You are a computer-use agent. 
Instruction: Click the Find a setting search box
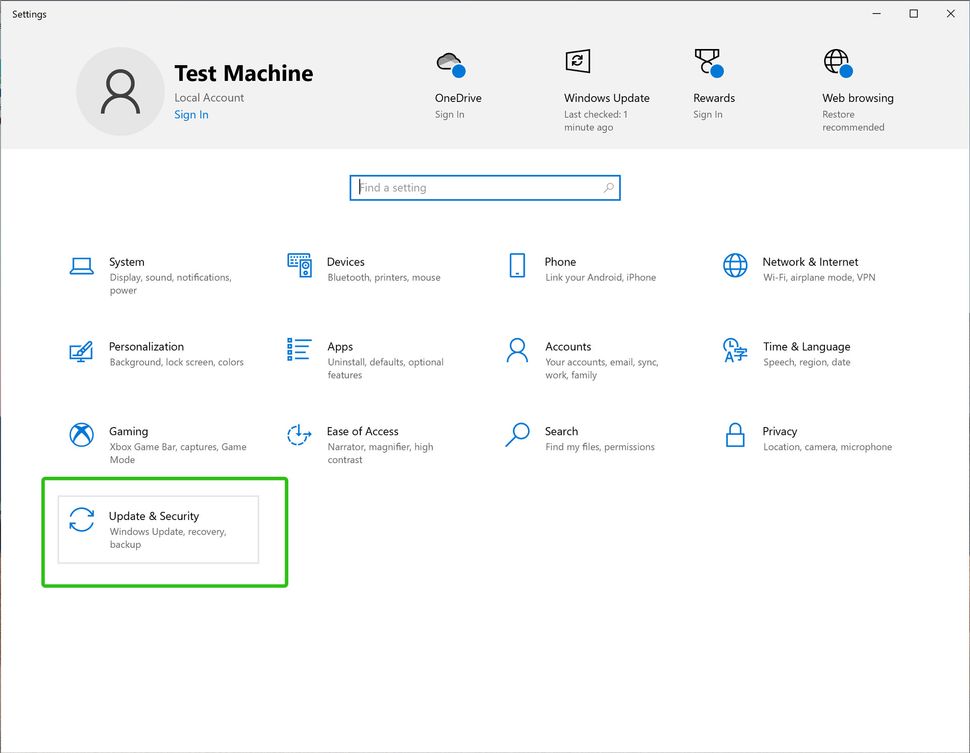(485, 187)
